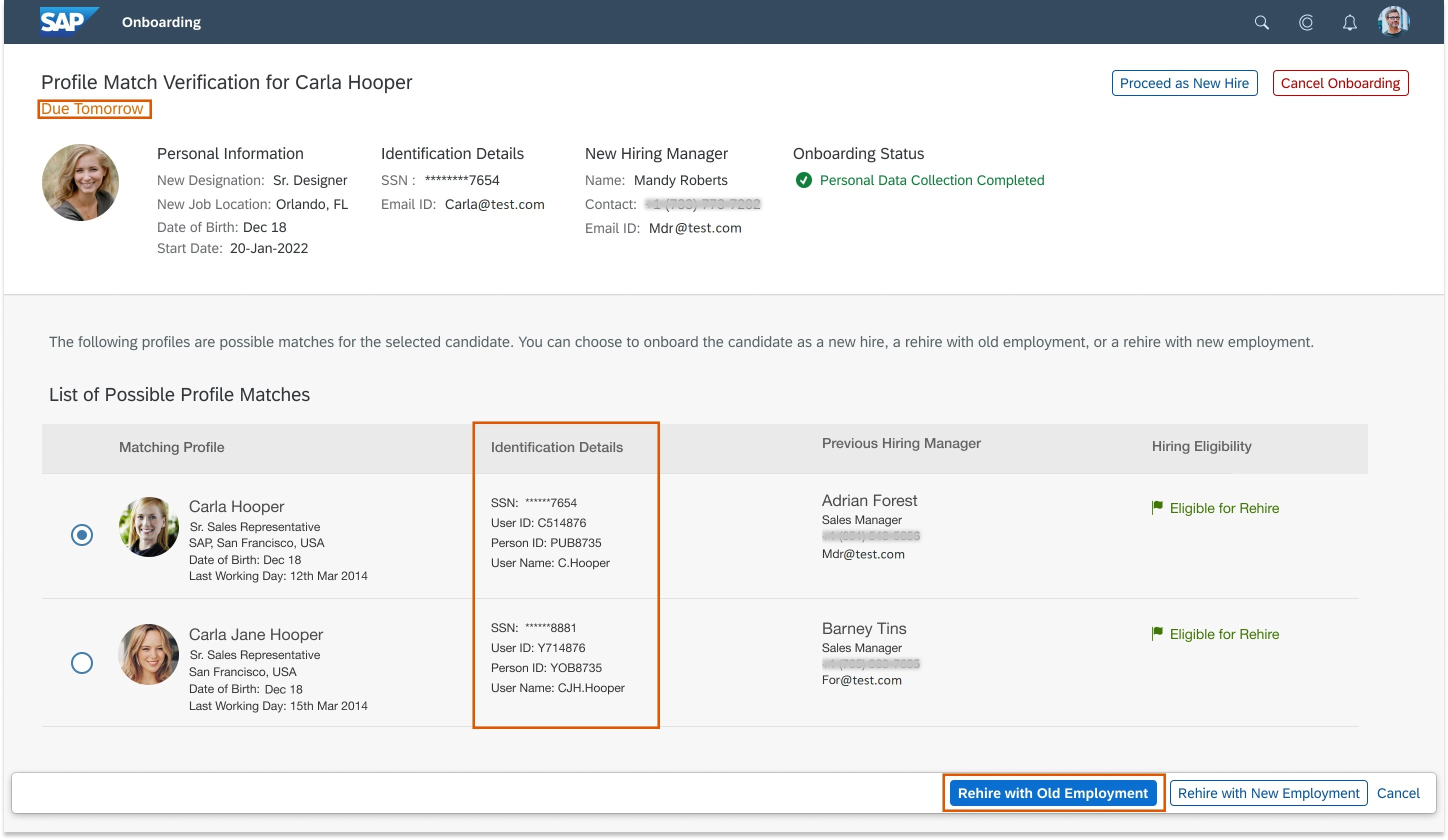Viewport: 1448px width, 840px height.
Task: Click the Due Tomorrow badge
Action: pyautogui.click(x=94, y=108)
